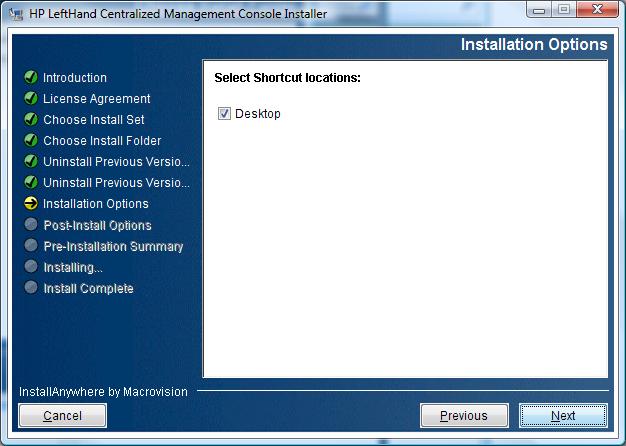Select the Choose Install Folder step

click(102, 141)
